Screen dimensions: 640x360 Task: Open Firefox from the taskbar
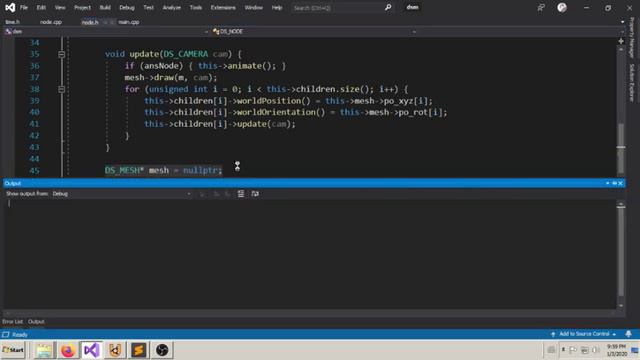pyautogui.click(x=68, y=350)
